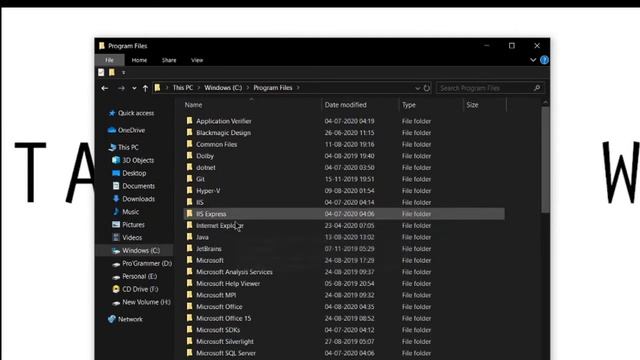Open the File tab
This screenshot has height=360, width=640.
109,60
